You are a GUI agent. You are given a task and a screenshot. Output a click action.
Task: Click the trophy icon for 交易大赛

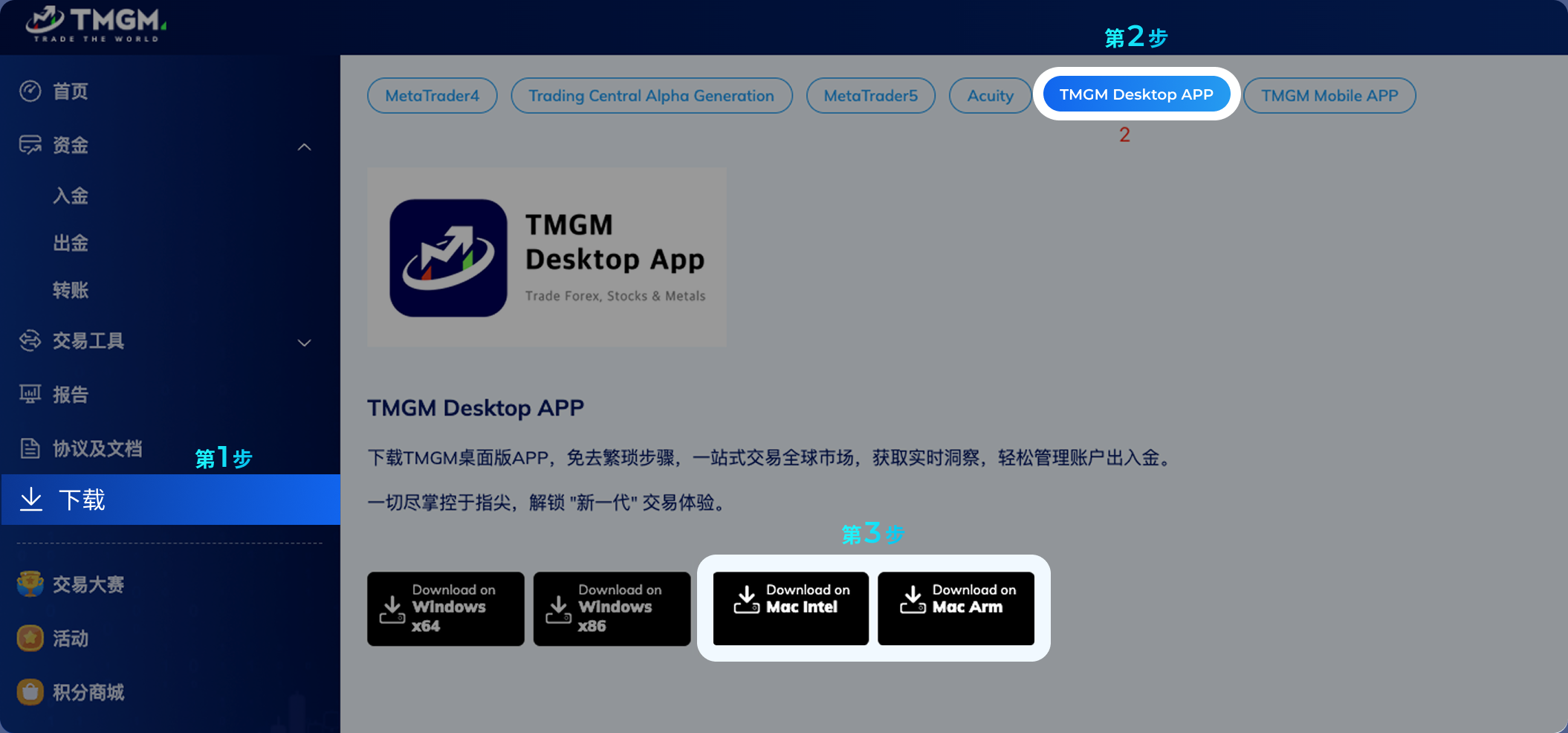[x=30, y=584]
